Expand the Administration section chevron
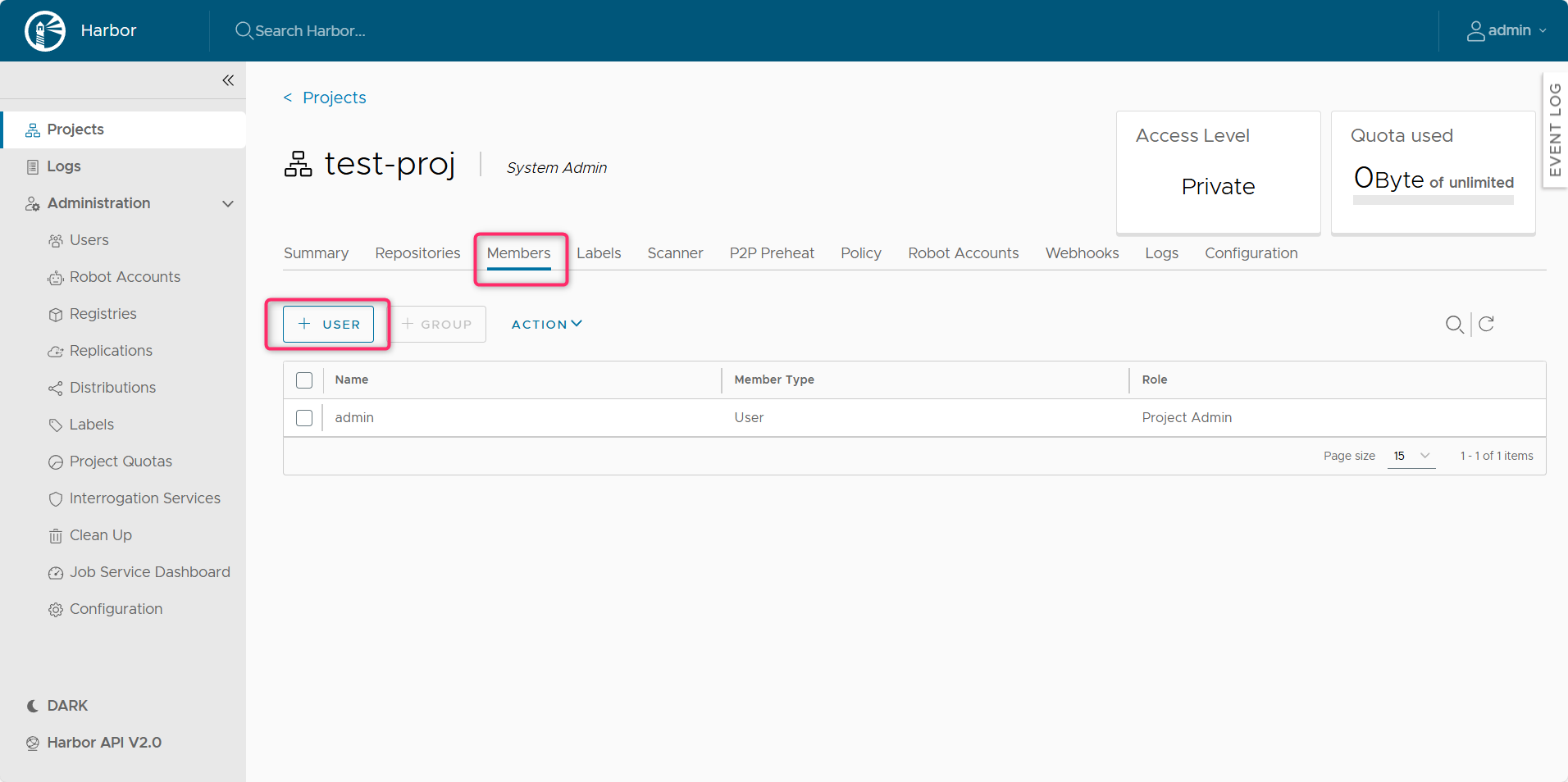This screenshot has width=1568, height=782. coord(228,203)
